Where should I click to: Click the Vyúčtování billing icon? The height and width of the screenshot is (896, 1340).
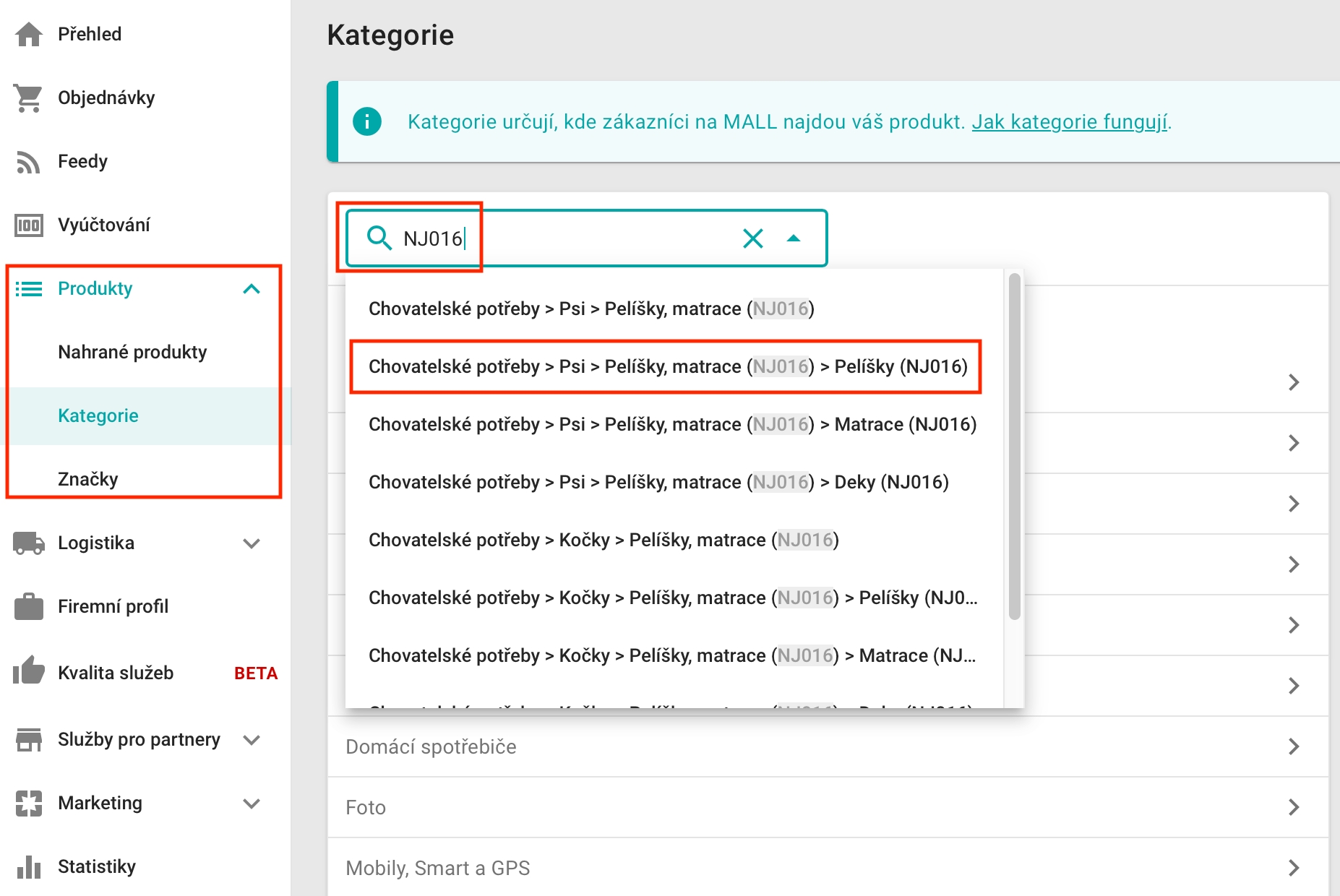click(x=29, y=225)
